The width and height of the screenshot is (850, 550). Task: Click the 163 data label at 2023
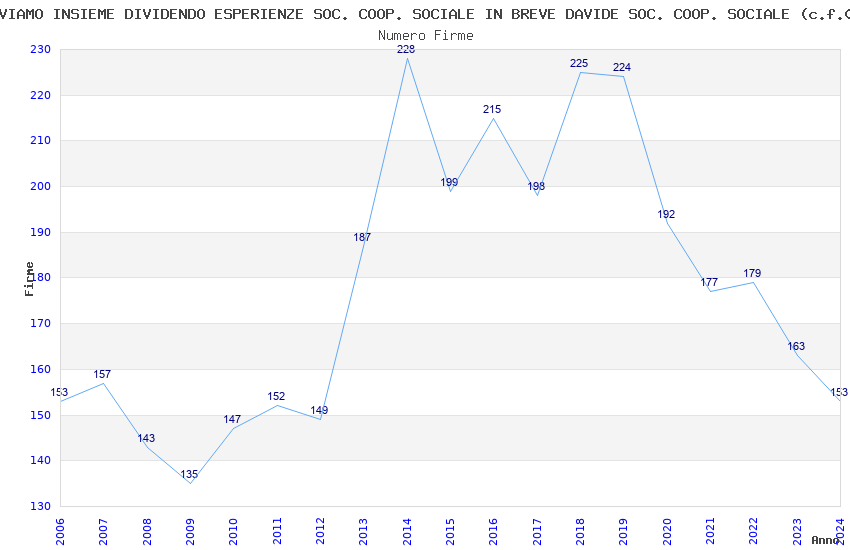click(796, 346)
